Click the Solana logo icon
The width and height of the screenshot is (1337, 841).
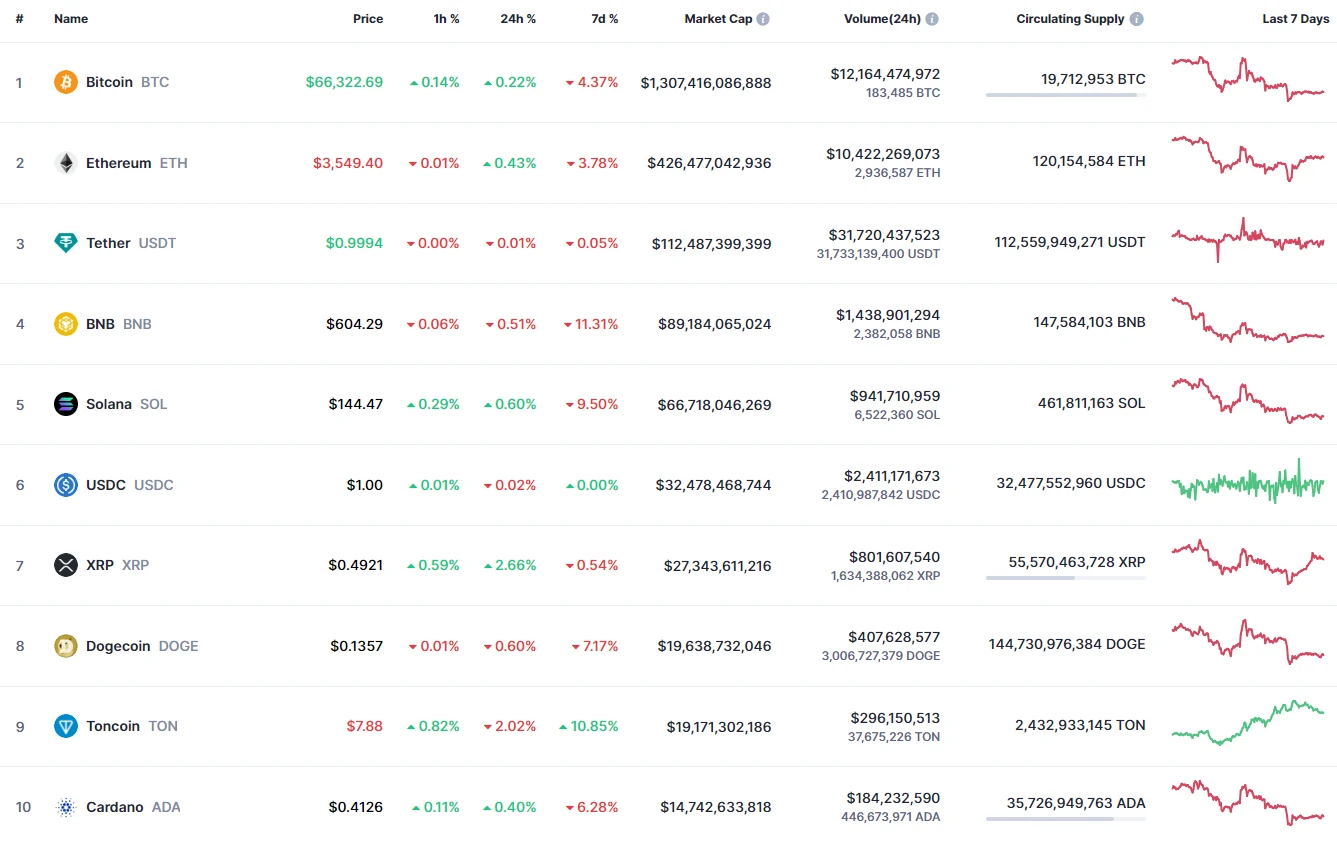coord(66,404)
